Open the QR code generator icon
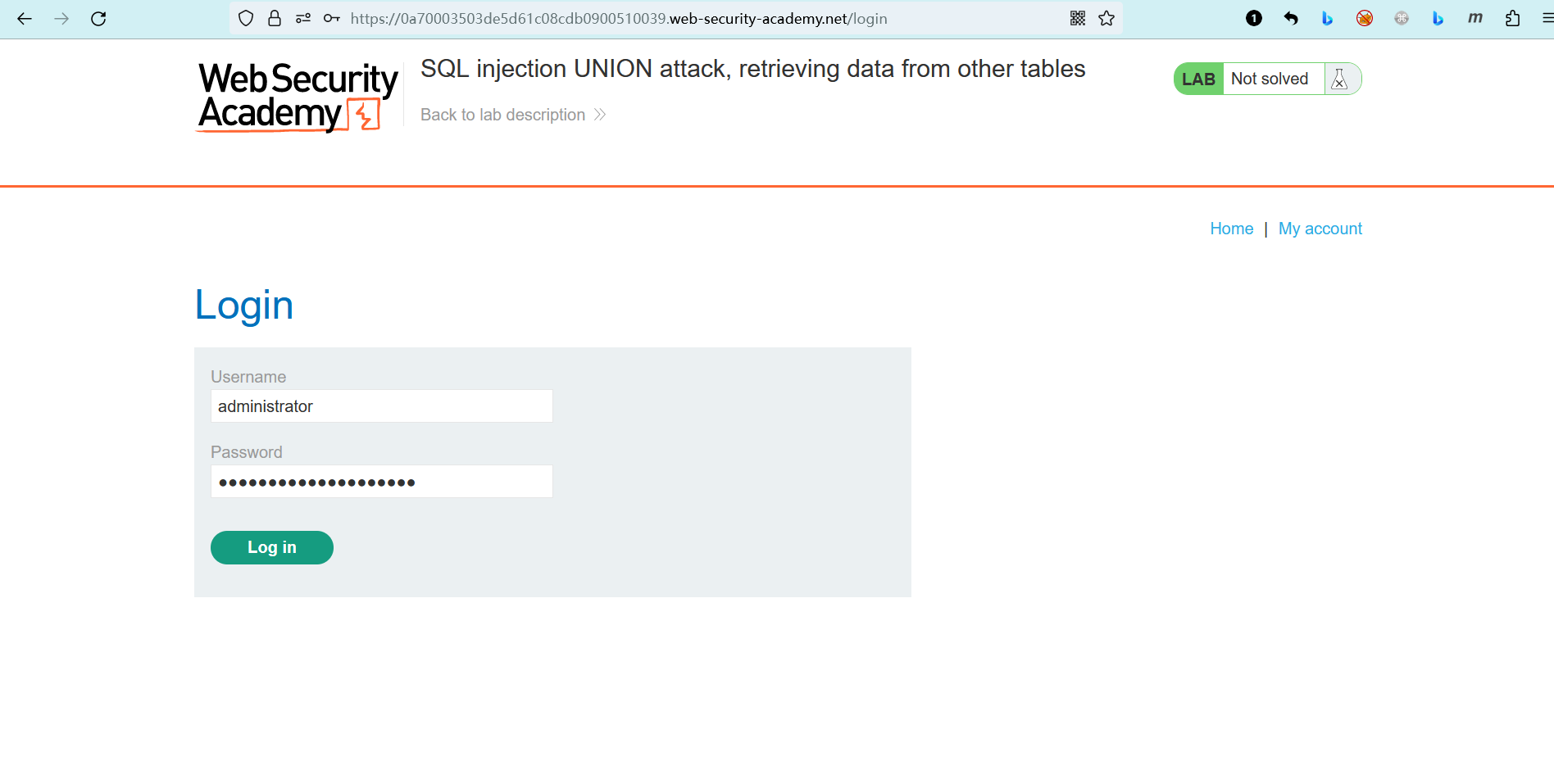 tap(1078, 18)
